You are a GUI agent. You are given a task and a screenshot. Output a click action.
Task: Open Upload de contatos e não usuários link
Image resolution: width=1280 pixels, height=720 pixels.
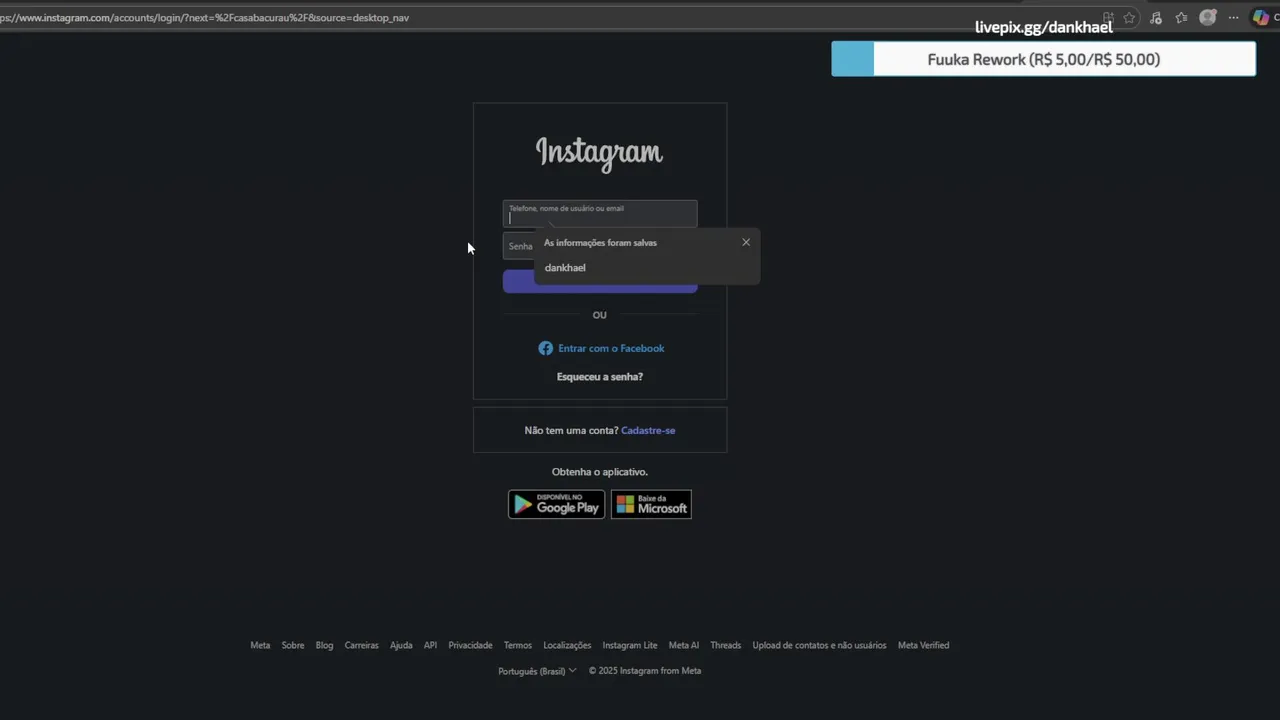coord(819,645)
